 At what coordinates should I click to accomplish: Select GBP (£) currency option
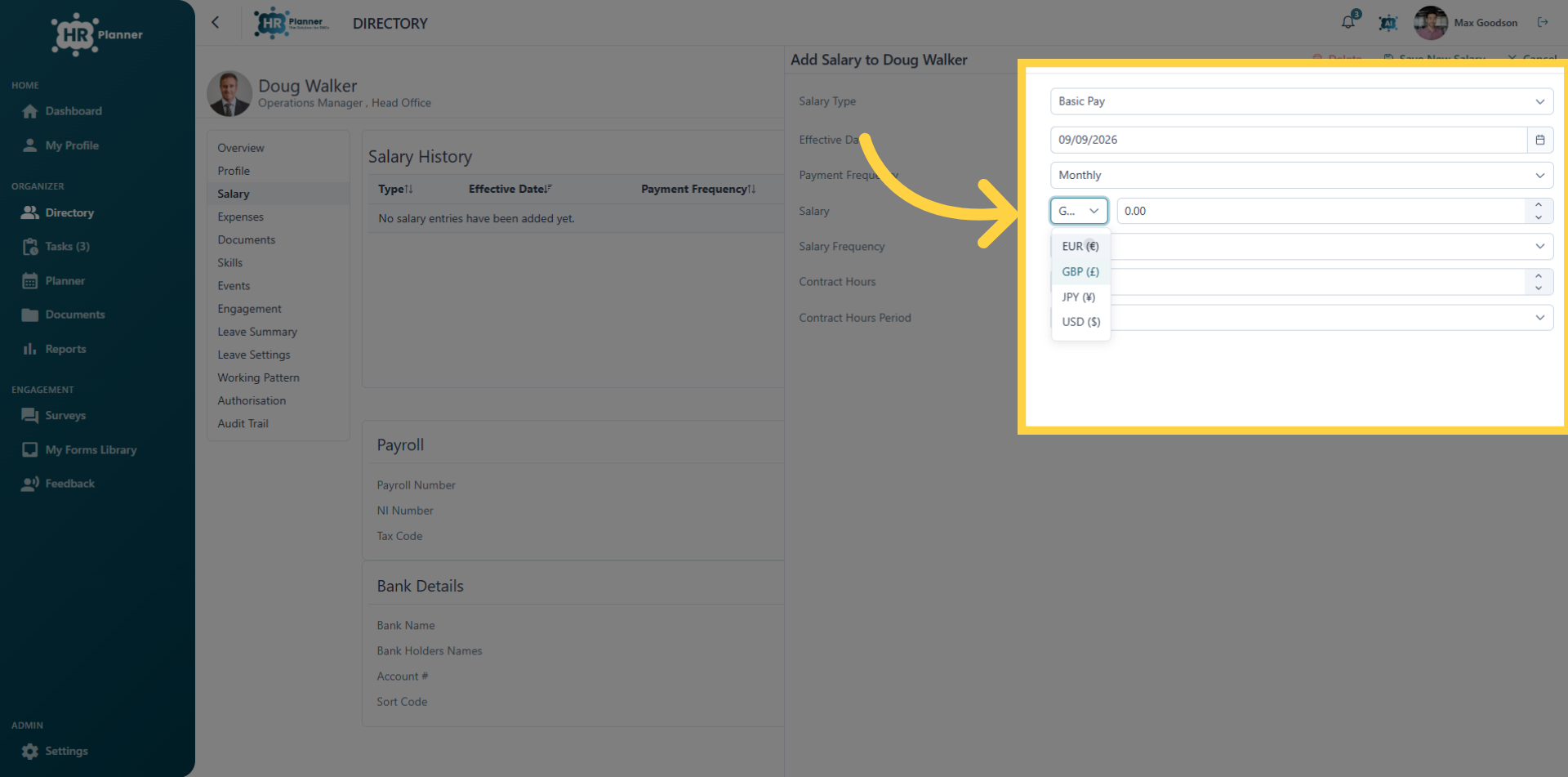point(1080,271)
